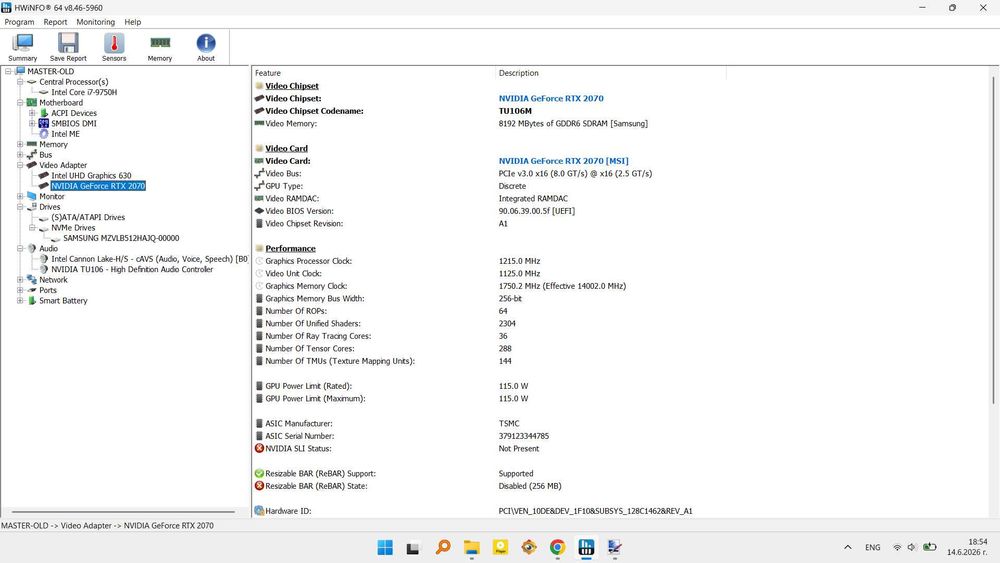Click the TU106M codename value

pos(515,111)
